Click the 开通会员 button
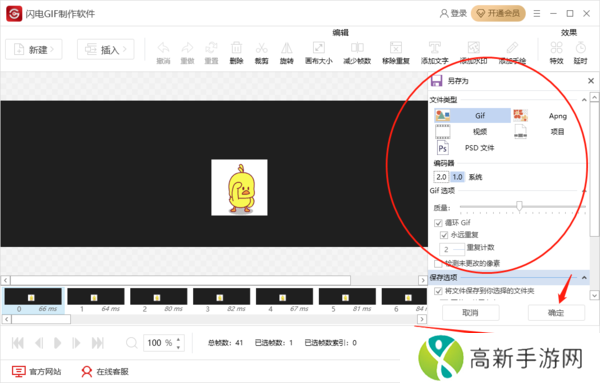 498,14
